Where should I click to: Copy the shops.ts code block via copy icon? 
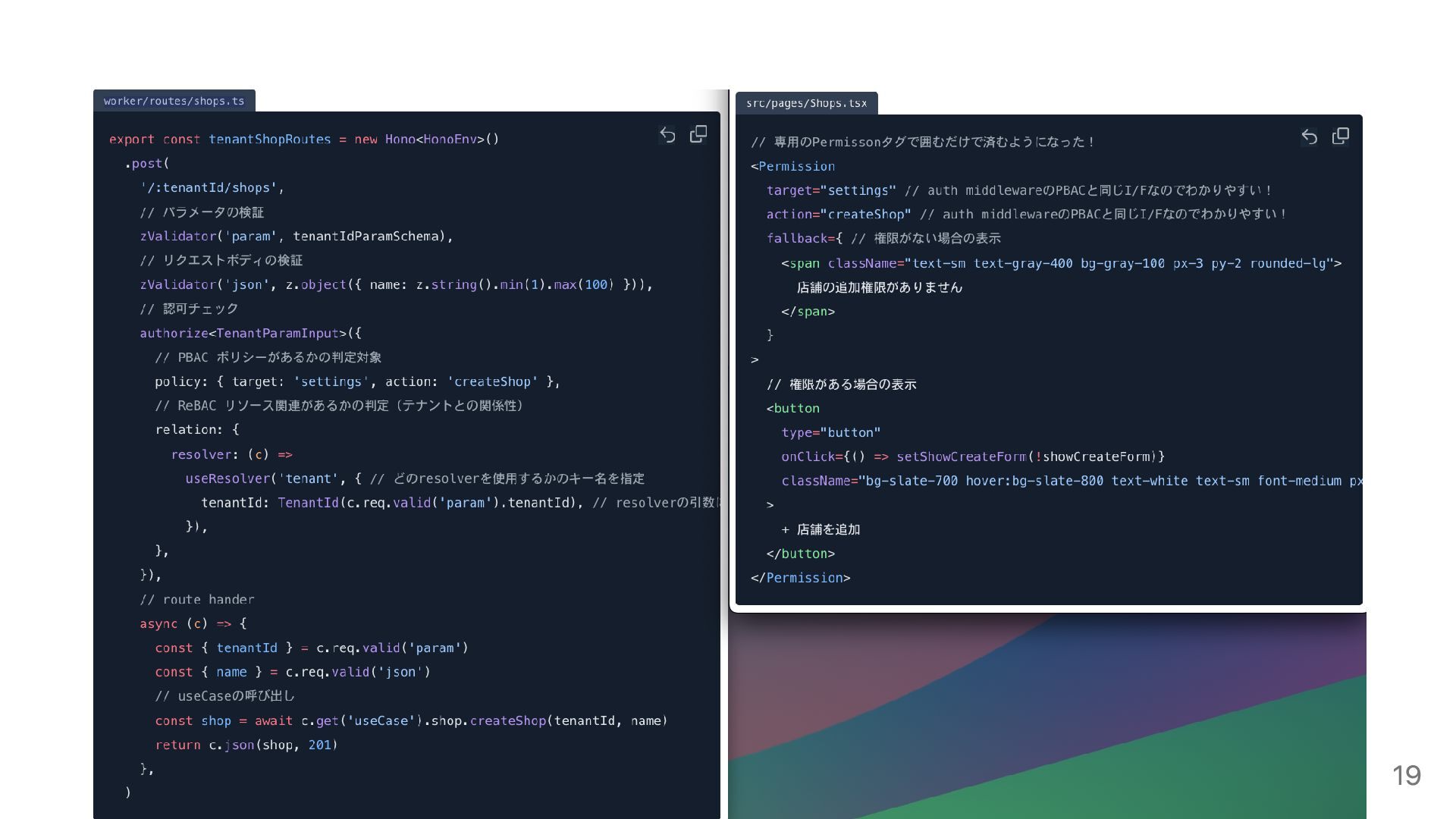tap(698, 134)
